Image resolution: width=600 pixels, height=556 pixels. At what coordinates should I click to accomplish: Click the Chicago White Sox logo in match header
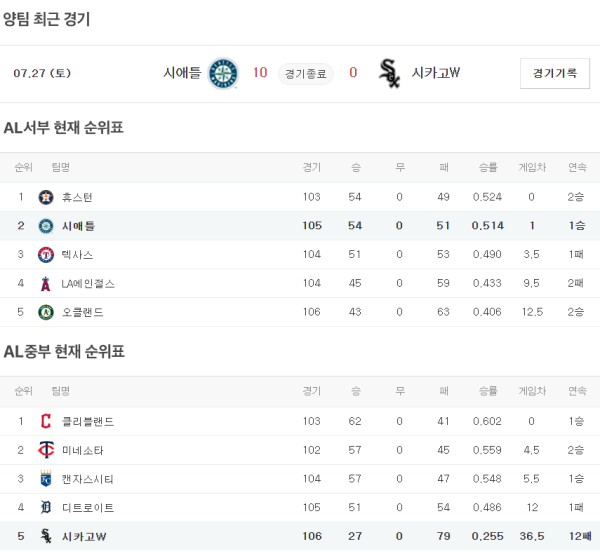click(x=389, y=73)
